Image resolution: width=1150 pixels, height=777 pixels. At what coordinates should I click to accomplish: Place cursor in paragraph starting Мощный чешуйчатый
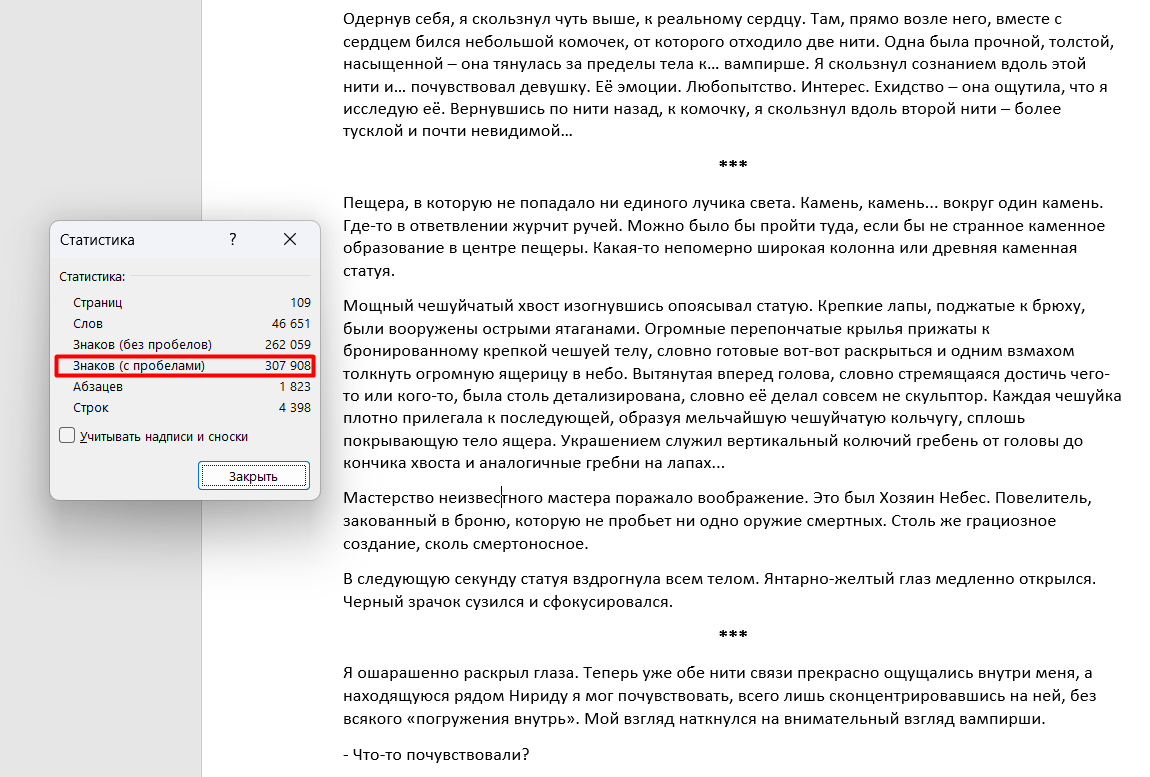pos(732,384)
